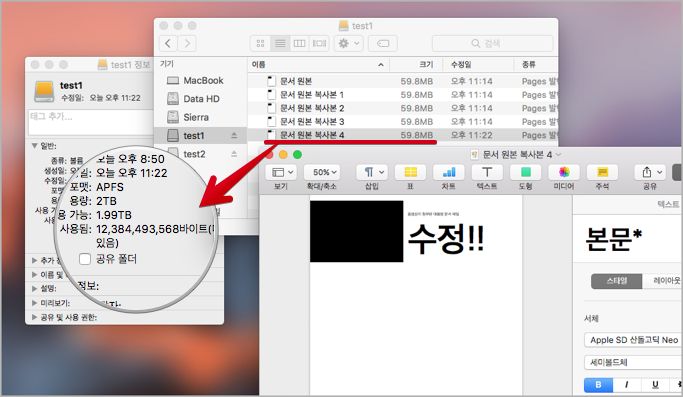This screenshot has width=683, height=397.
Task: Maximize the Pages window with green button
Action: (x=298, y=155)
